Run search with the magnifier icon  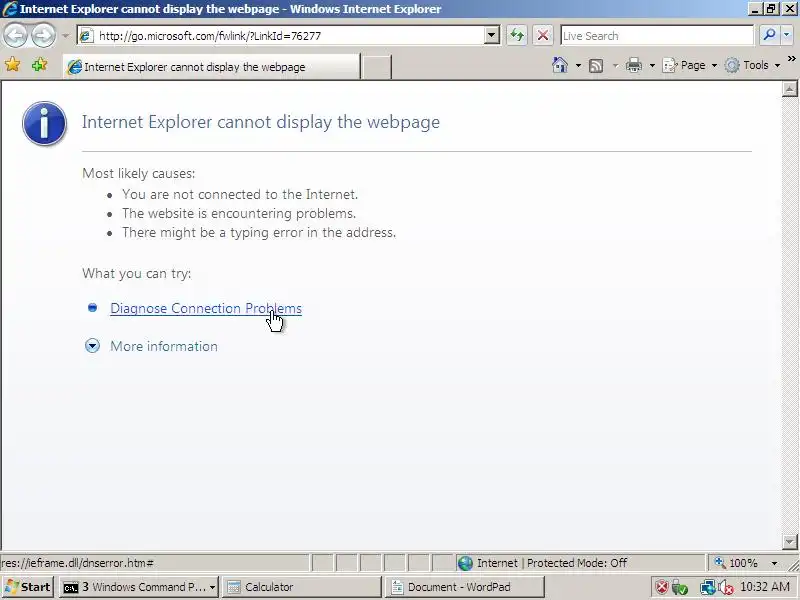769,35
